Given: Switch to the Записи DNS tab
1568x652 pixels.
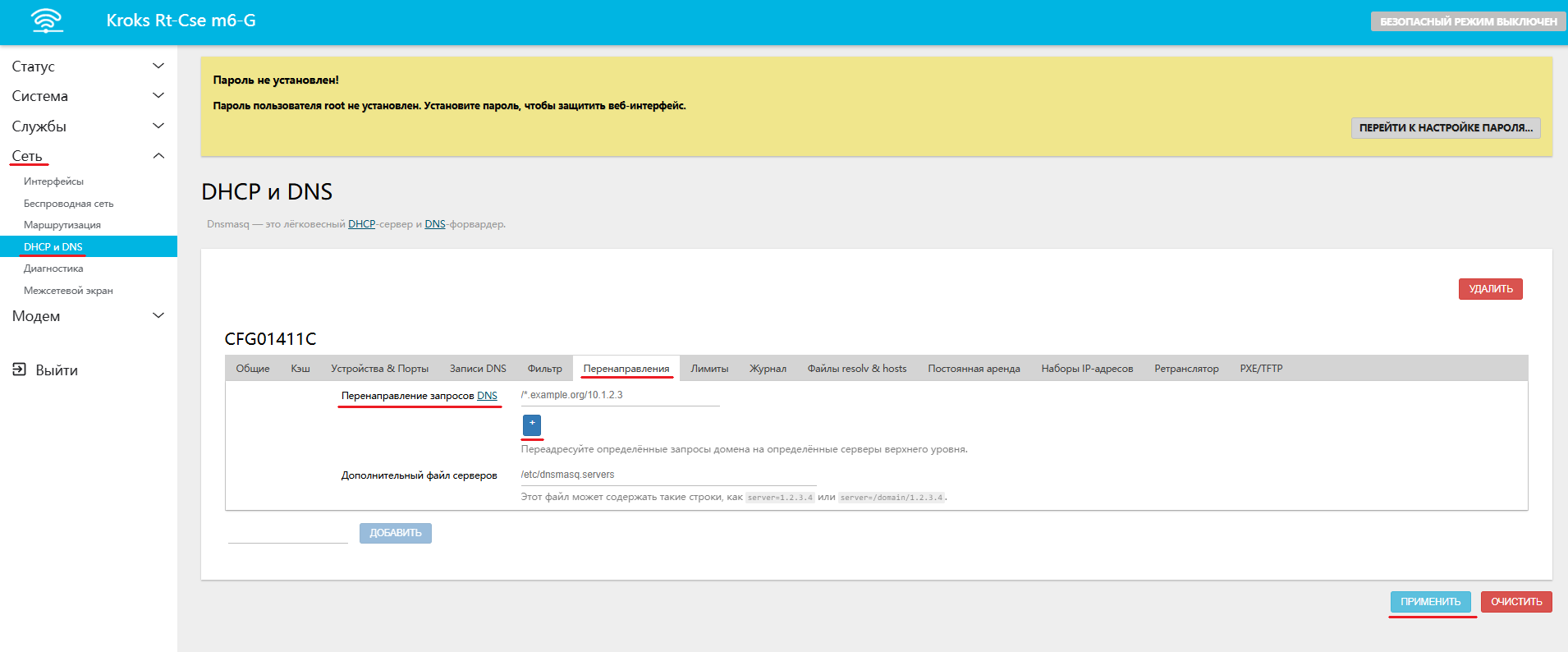Looking at the screenshot, I should click(478, 369).
